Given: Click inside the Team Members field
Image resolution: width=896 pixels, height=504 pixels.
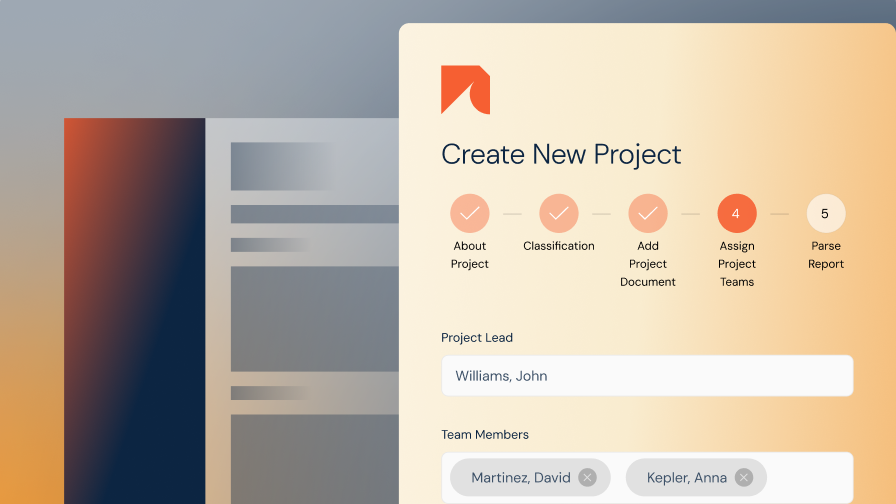Looking at the screenshot, I should coord(647,478).
